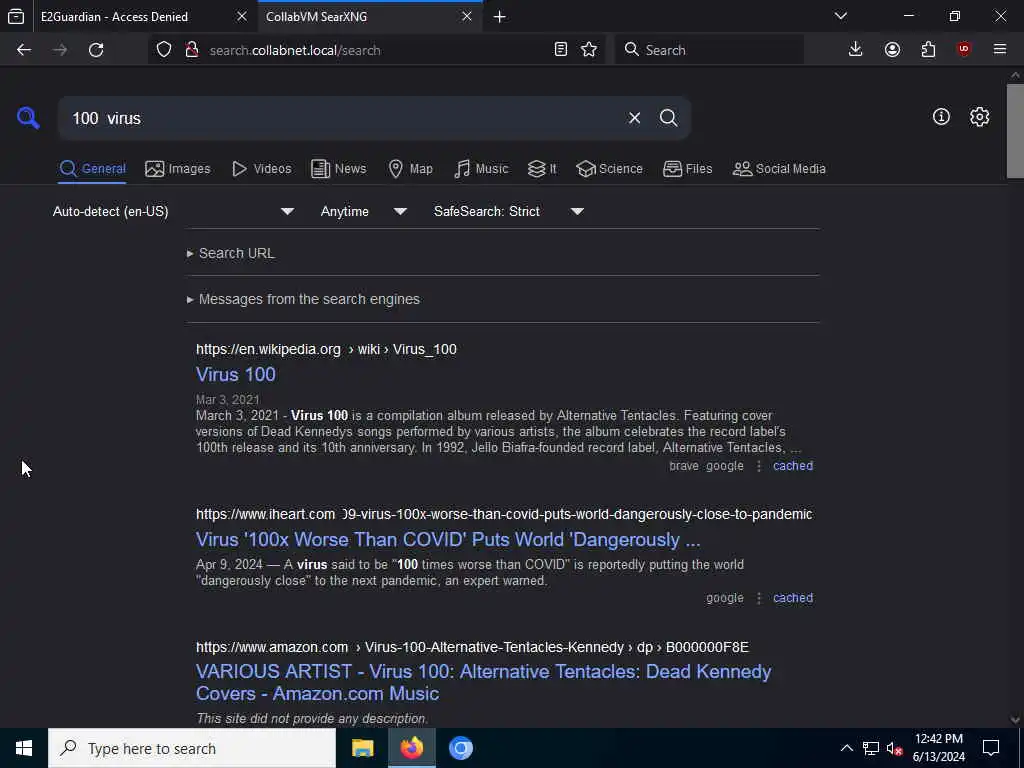Toggle reader view icon in address bar
Viewport: 1024px width, 768px height.
(560, 50)
